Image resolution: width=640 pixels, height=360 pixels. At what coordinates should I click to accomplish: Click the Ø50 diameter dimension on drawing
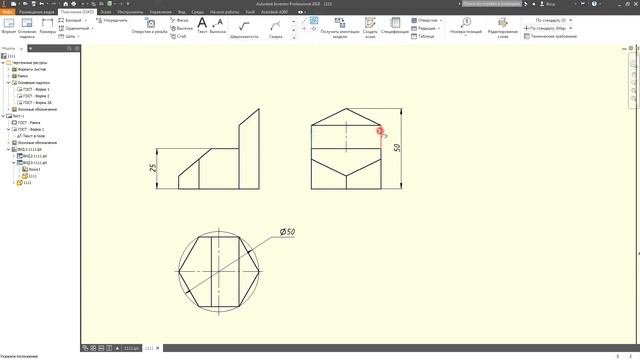287,231
